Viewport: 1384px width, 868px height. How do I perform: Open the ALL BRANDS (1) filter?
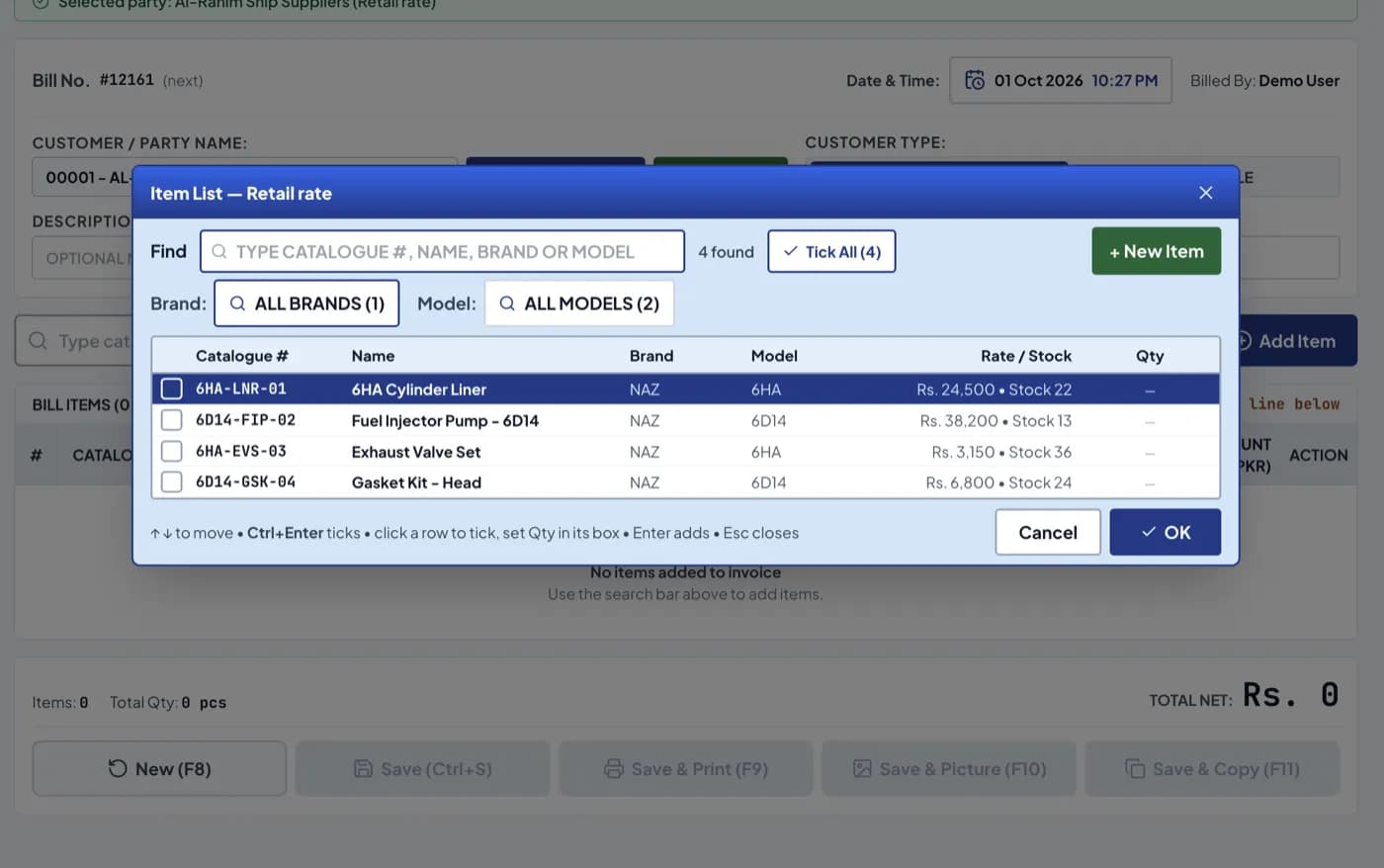pos(306,304)
